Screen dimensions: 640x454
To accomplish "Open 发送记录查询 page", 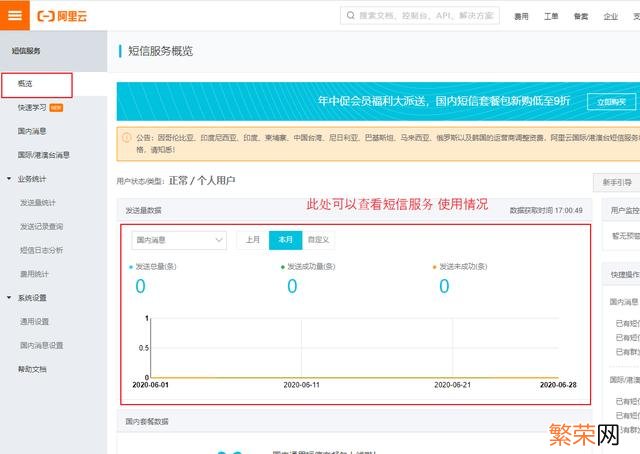I will point(42,226).
